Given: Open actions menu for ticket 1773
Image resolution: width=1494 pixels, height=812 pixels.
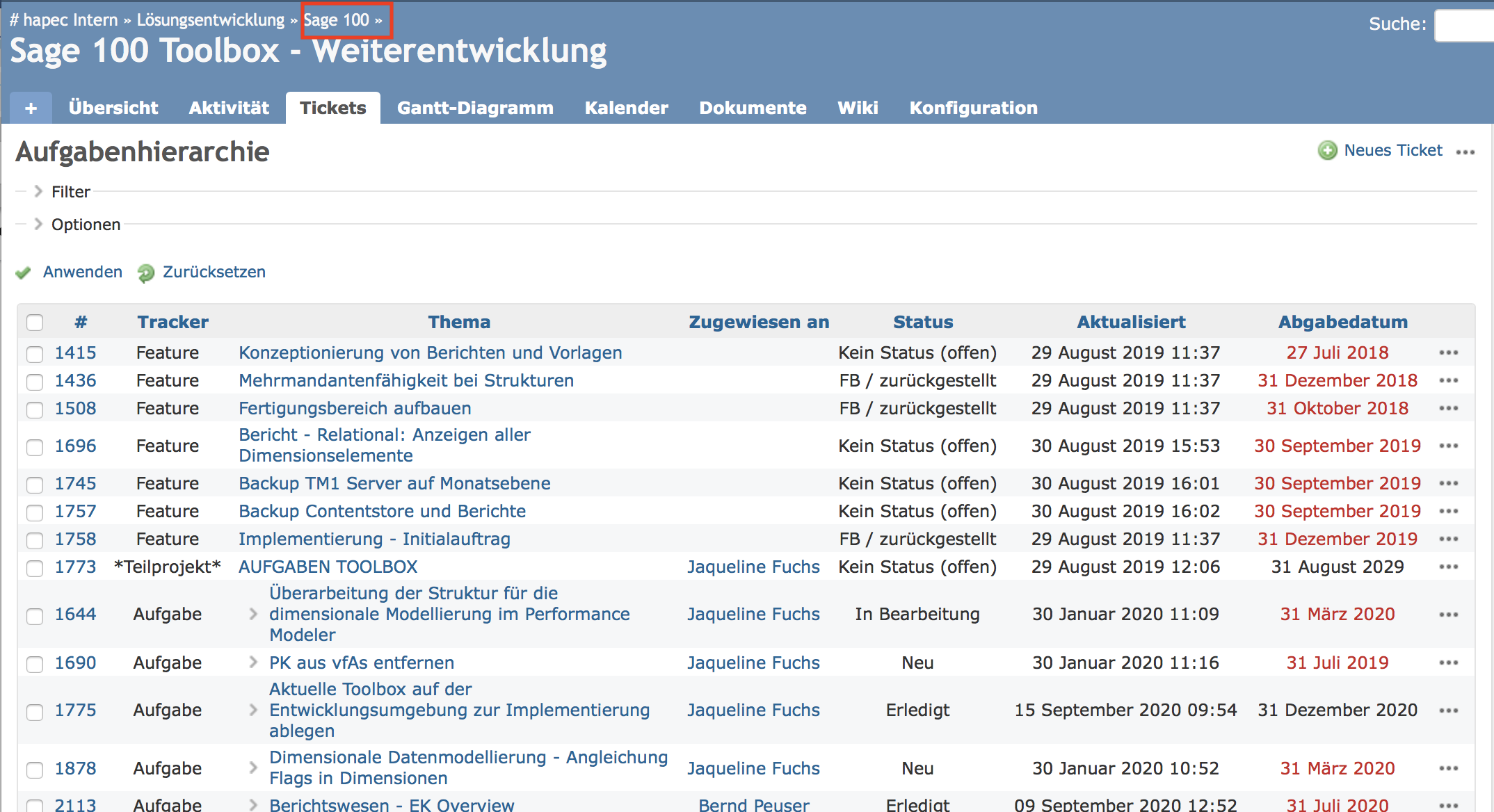Looking at the screenshot, I should 1449,567.
